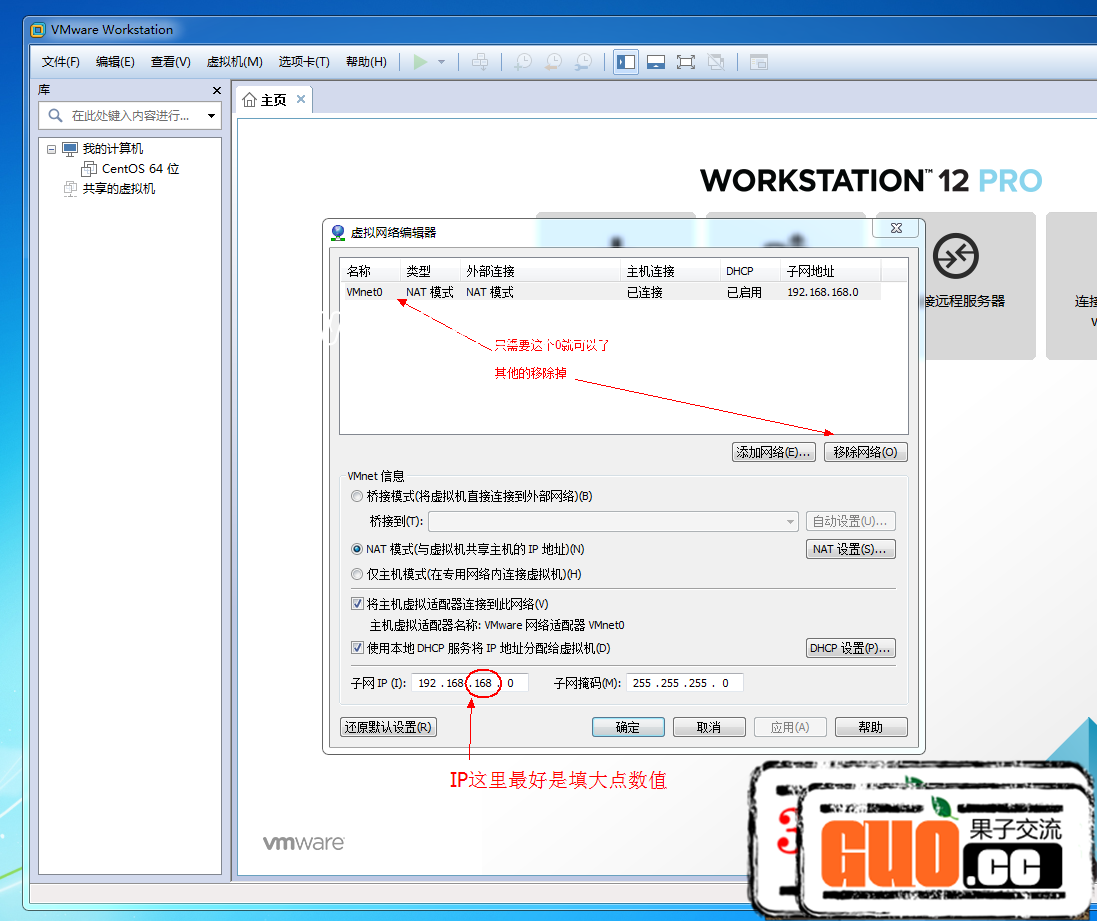Click the green power on play icon
This screenshot has width=1097, height=921.
[x=420, y=62]
